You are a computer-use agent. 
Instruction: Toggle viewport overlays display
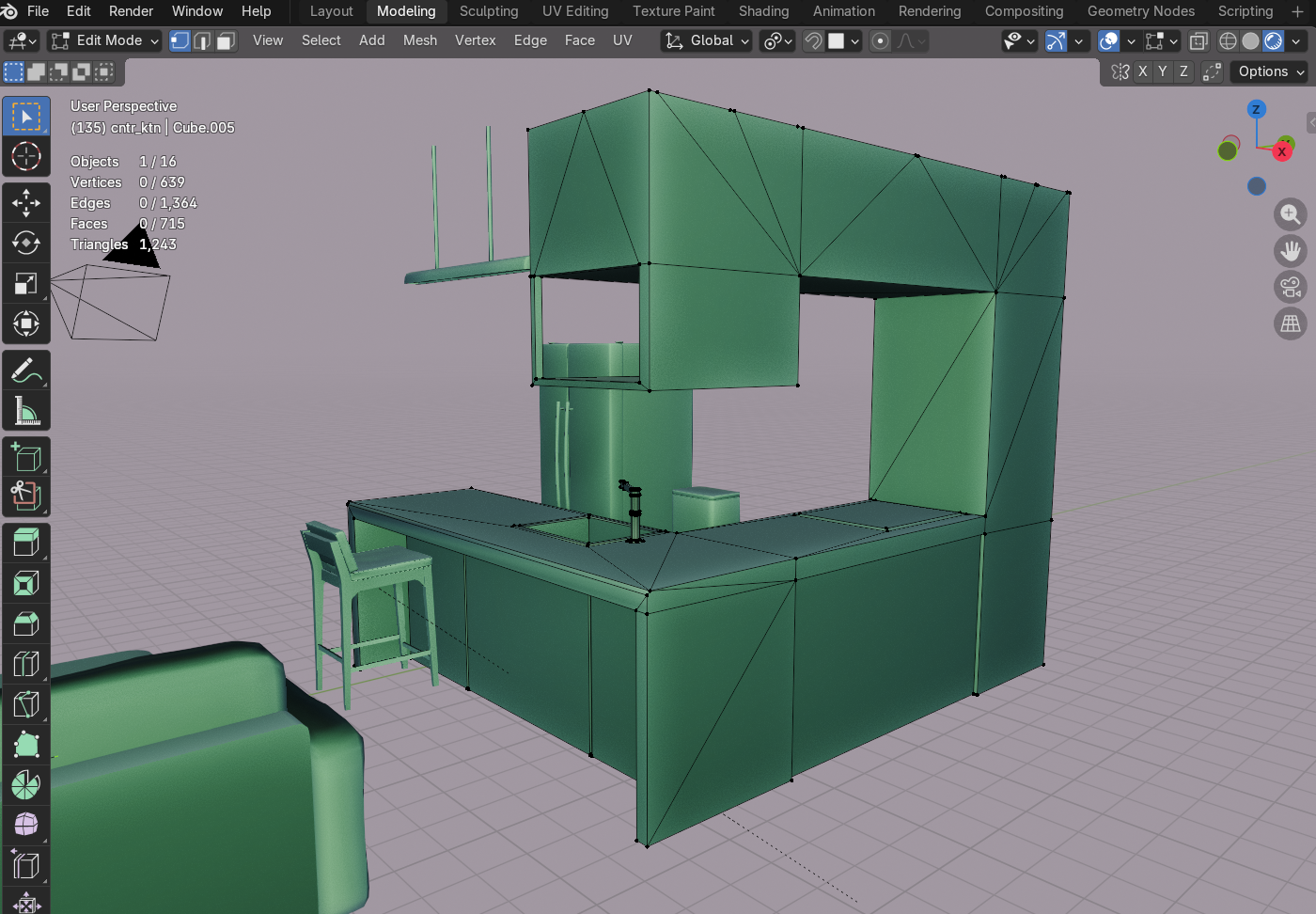(x=1109, y=41)
